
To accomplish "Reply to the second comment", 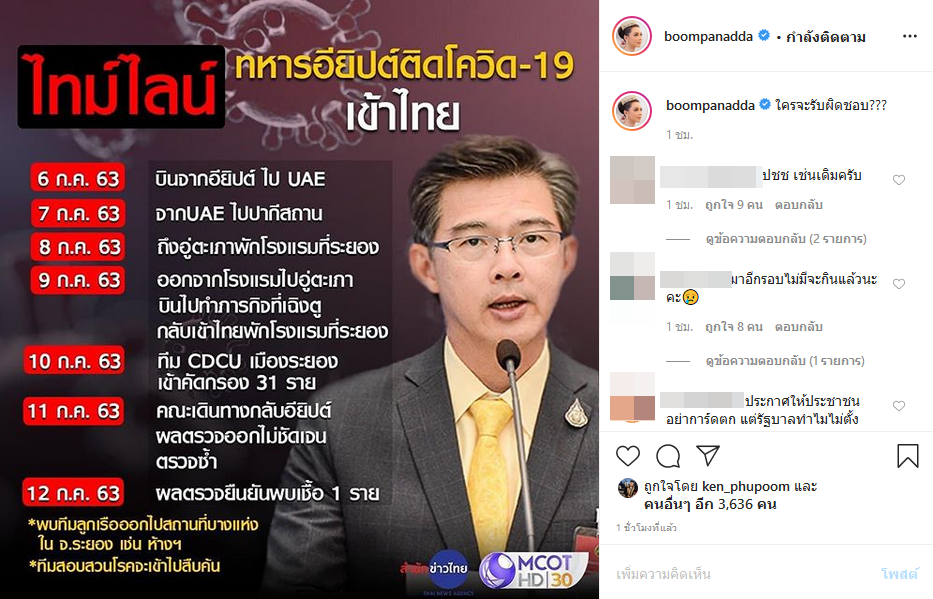I will (799, 327).
